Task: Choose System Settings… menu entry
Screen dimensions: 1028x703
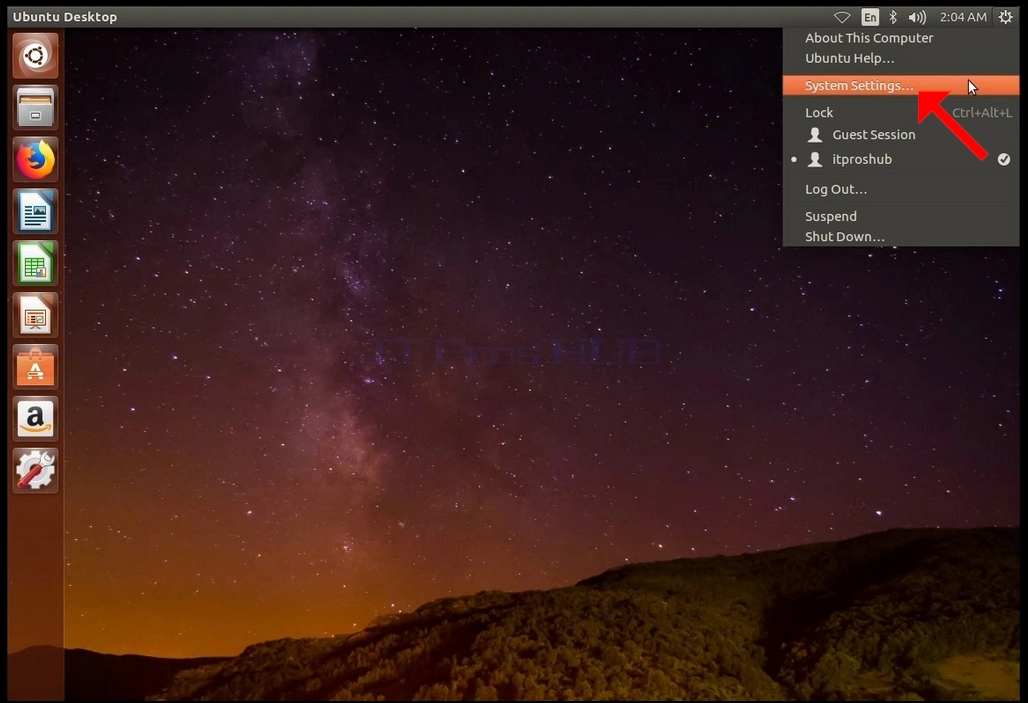Action: tap(901, 85)
